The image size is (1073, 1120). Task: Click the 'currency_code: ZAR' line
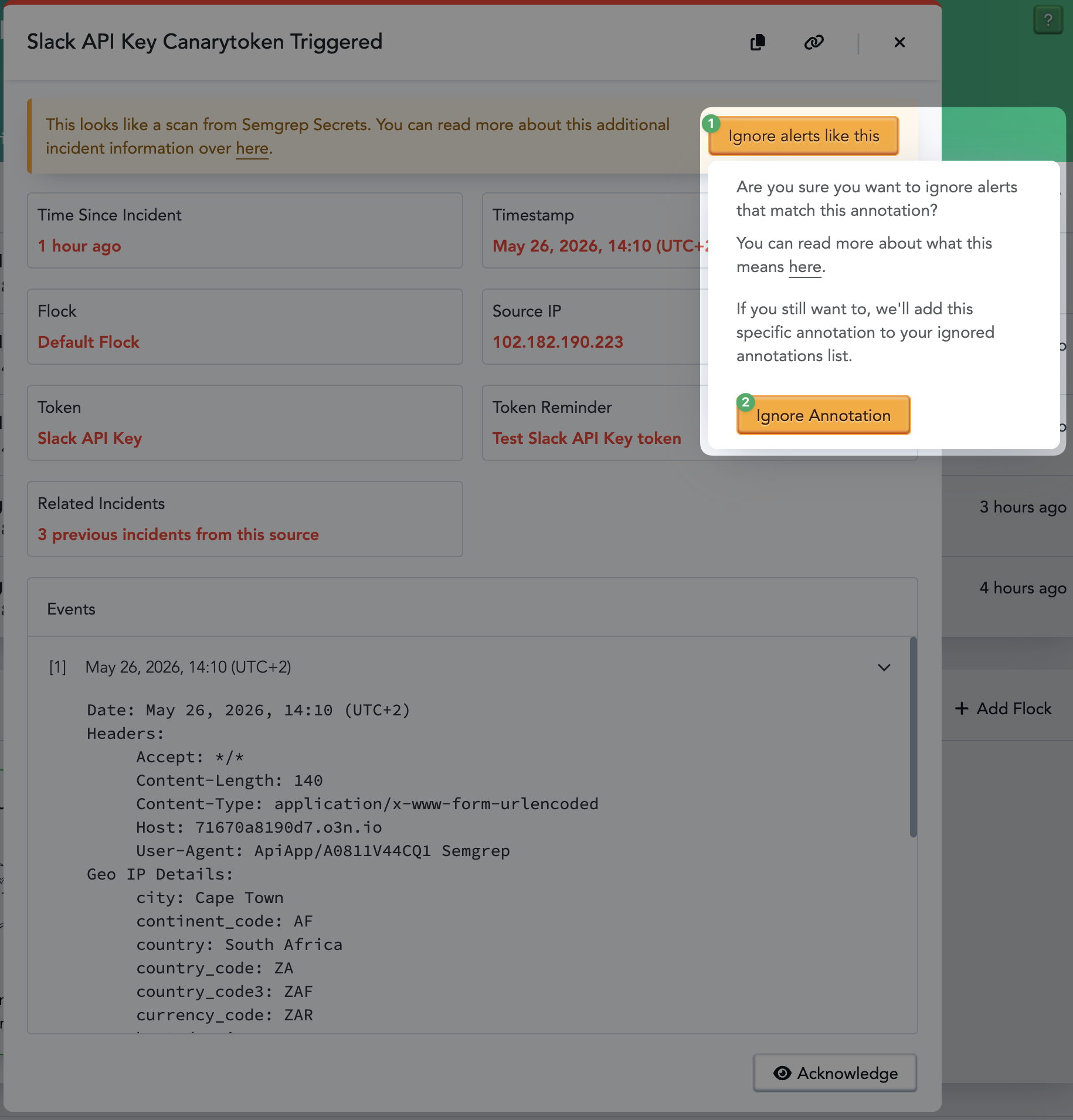[225, 1015]
